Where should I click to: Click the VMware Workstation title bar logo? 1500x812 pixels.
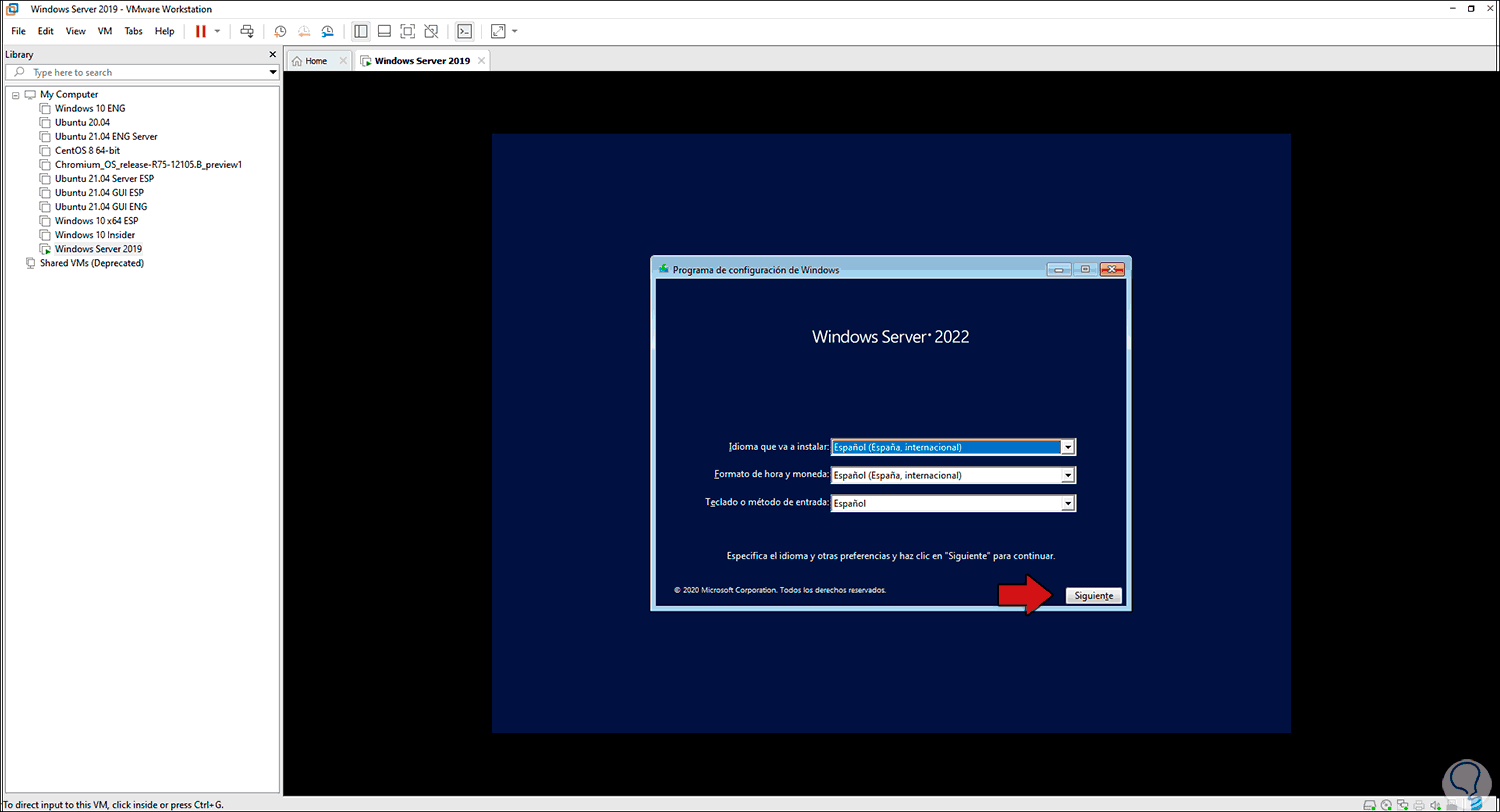click(x=13, y=8)
